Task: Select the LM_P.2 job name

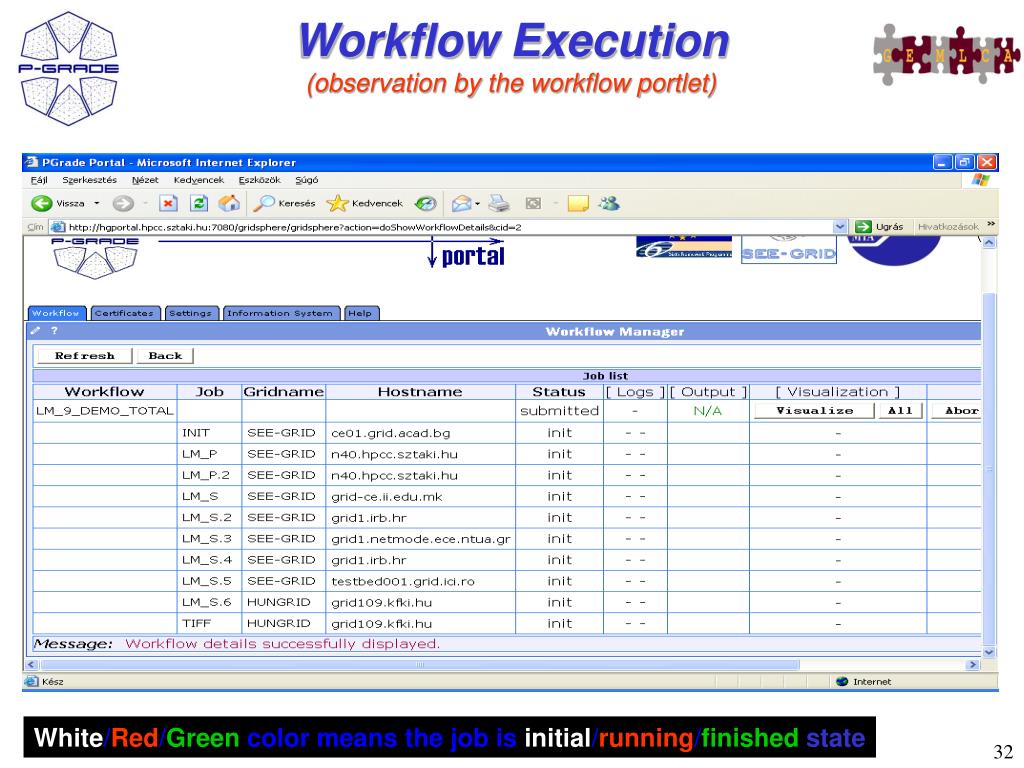Action: [x=206, y=475]
